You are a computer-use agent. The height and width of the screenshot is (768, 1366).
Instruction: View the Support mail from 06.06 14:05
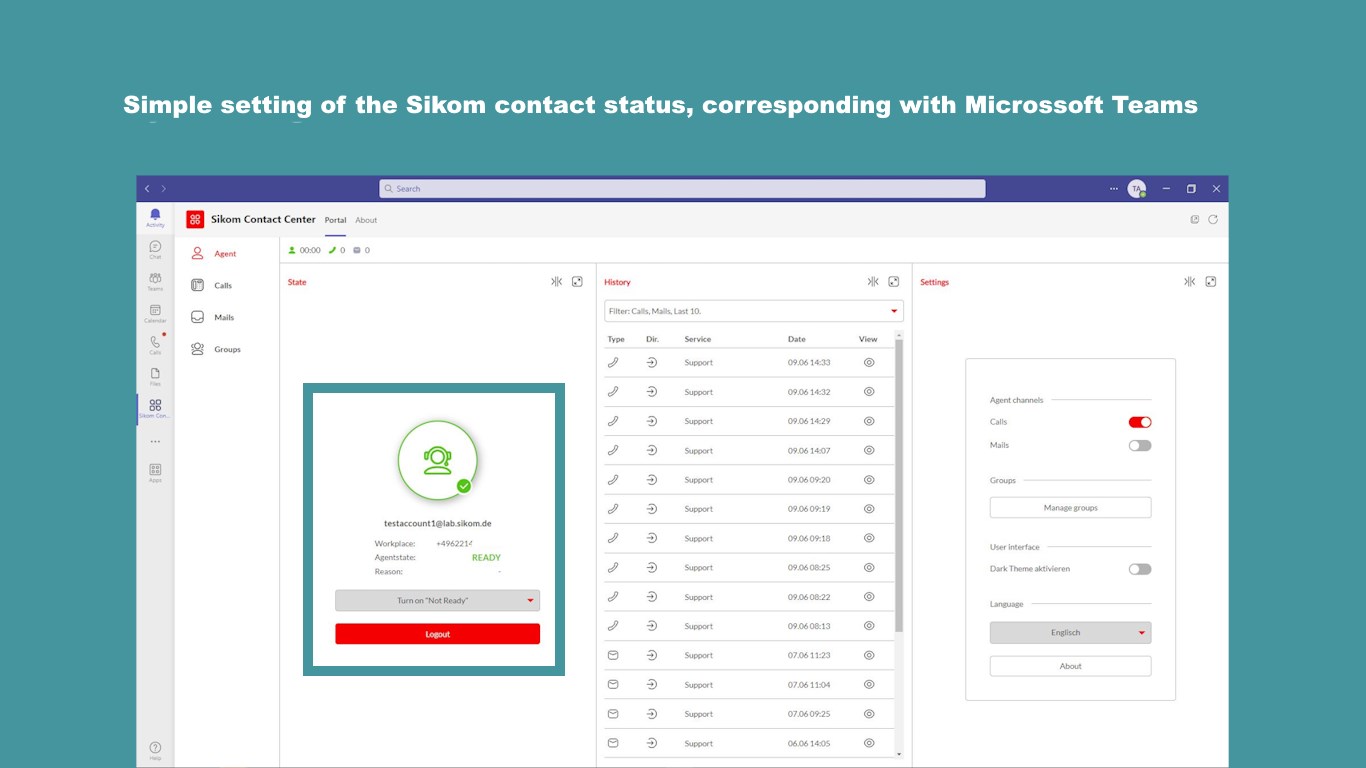pyautogui.click(x=869, y=743)
